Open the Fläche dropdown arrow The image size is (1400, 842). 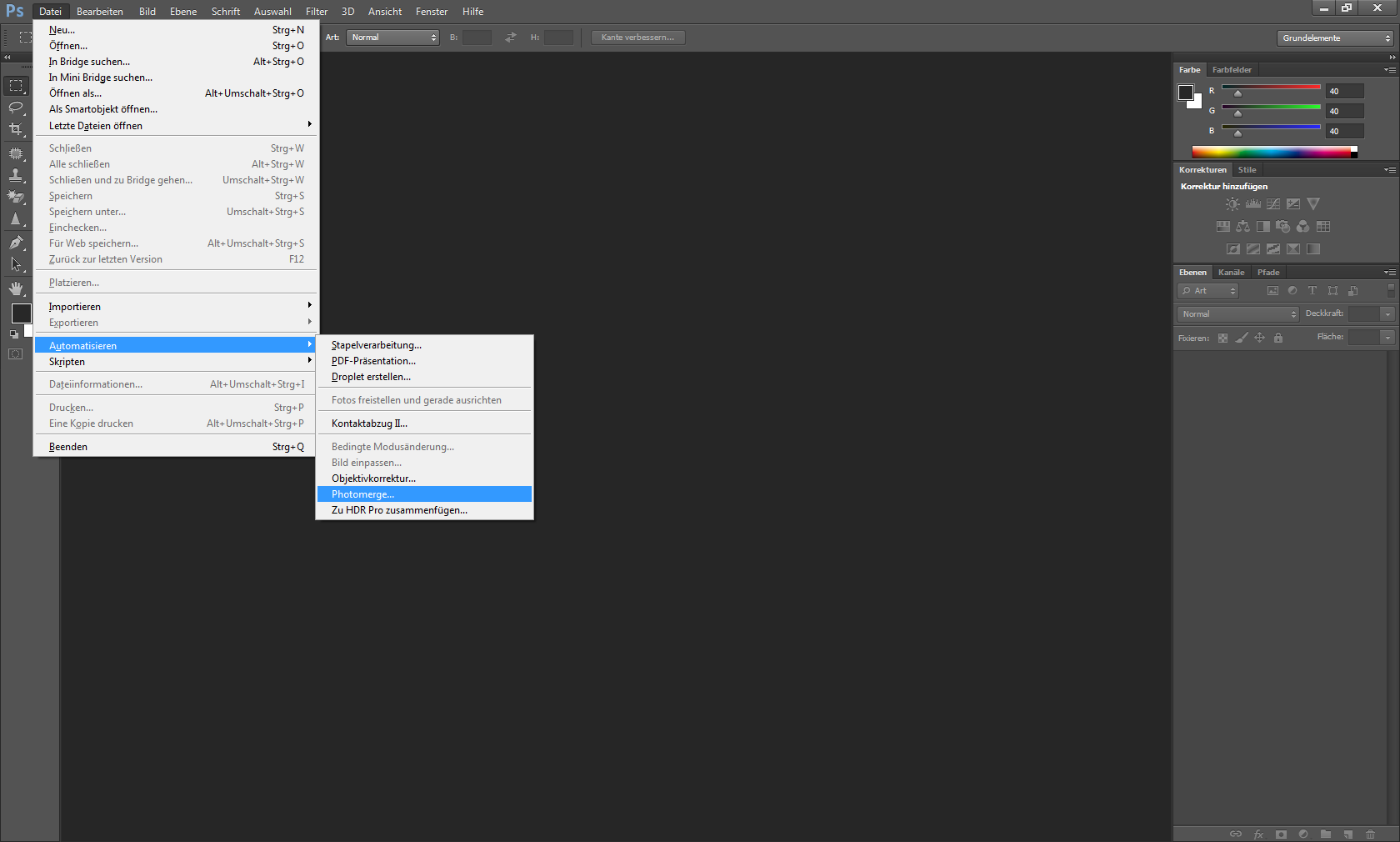pos(1387,338)
